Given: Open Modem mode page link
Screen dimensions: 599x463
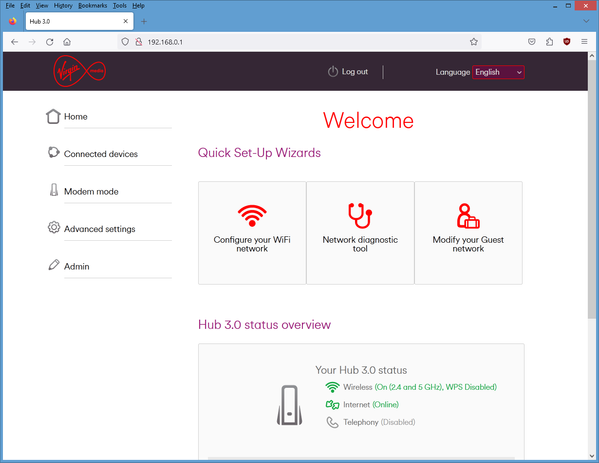Looking at the screenshot, I should pyautogui.click(x=91, y=191).
